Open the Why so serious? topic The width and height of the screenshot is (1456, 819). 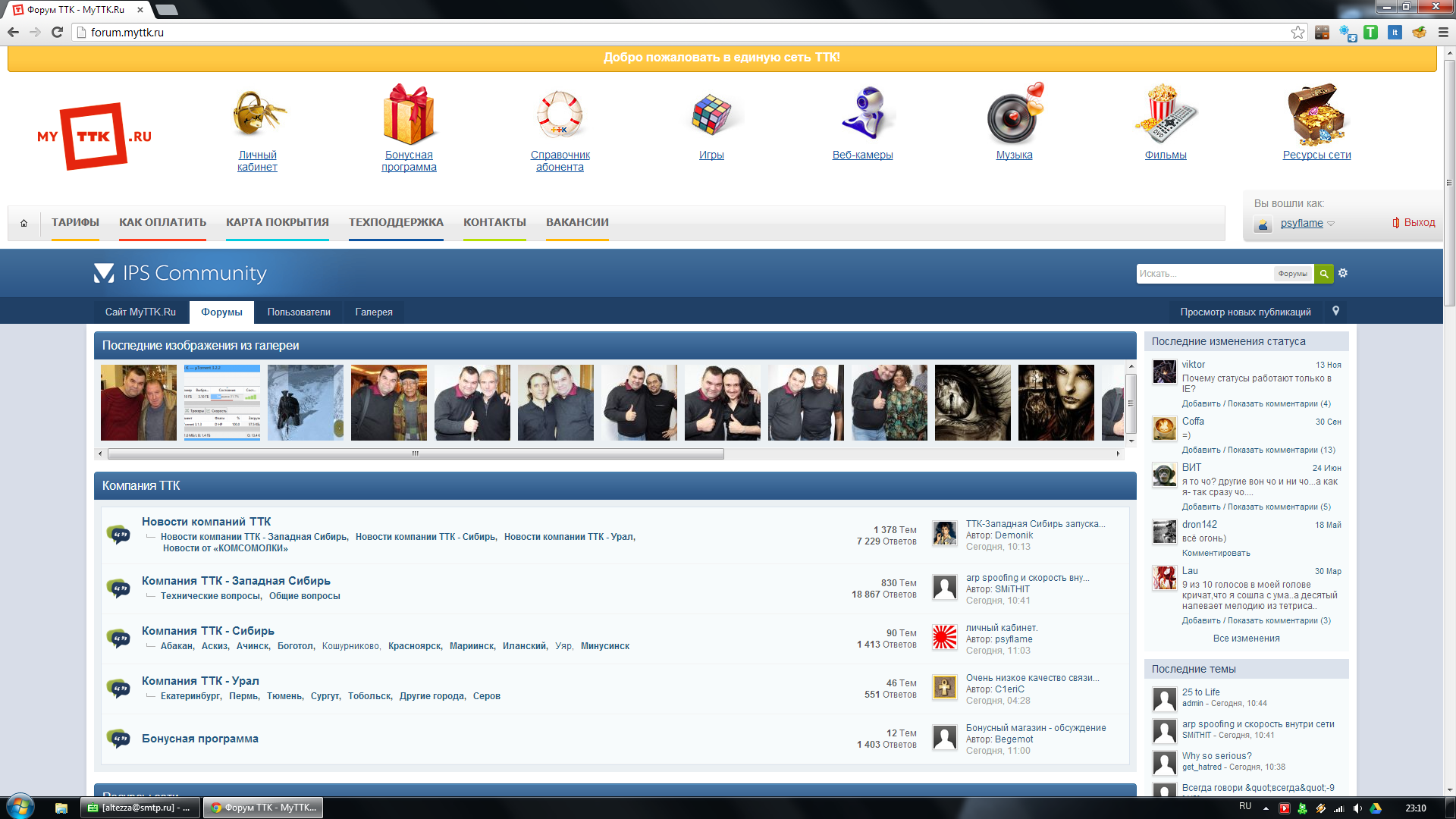click(1217, 756)
